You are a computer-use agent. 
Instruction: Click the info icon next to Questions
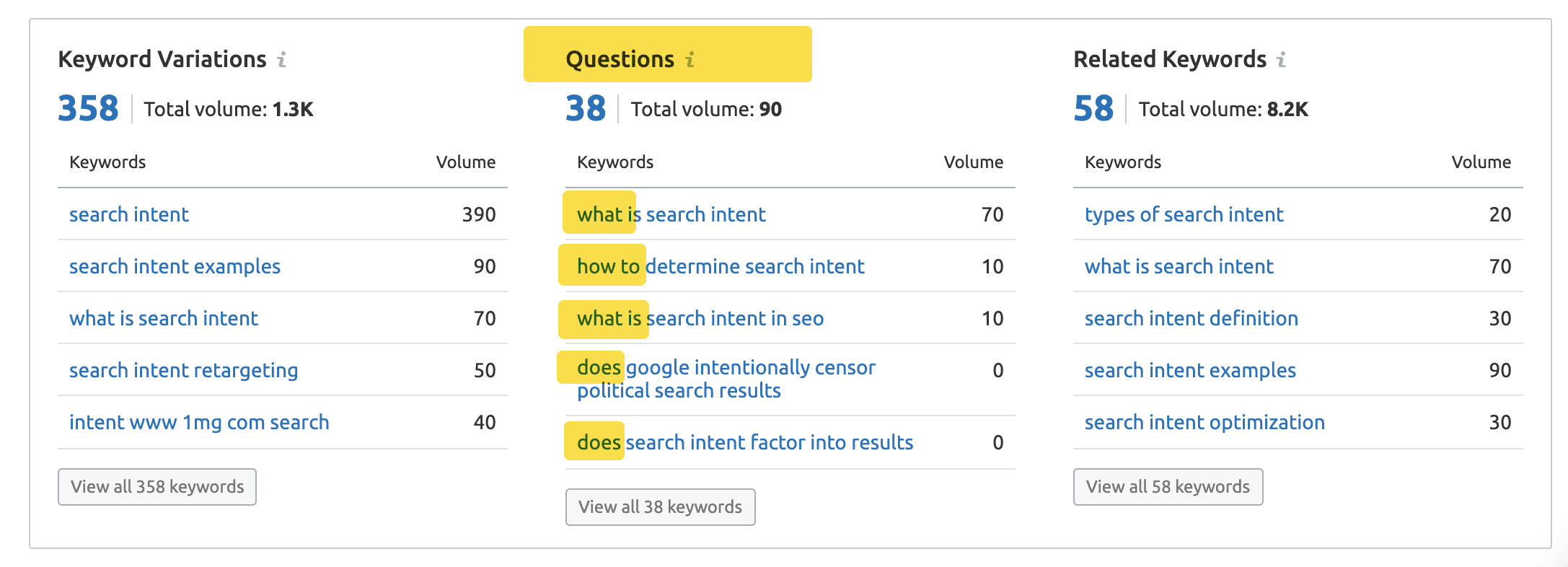(690, 59)
